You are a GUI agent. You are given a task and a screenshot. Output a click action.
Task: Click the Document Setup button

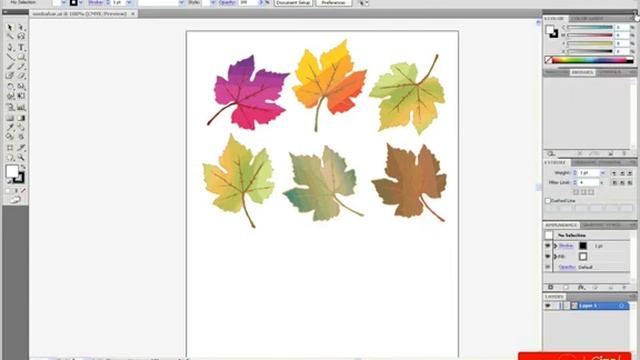[x=293, y=2]
